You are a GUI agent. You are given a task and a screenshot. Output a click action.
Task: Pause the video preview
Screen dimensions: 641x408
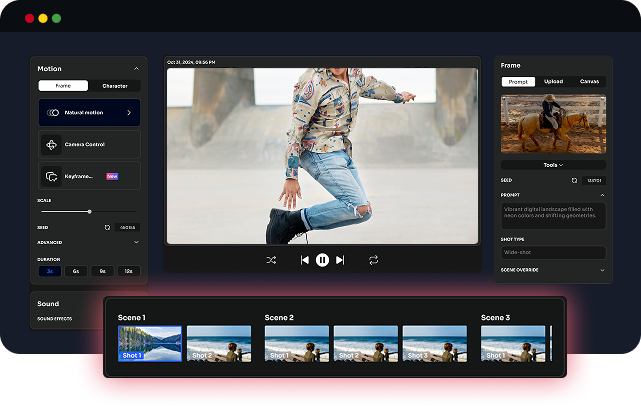coord(322,260)
